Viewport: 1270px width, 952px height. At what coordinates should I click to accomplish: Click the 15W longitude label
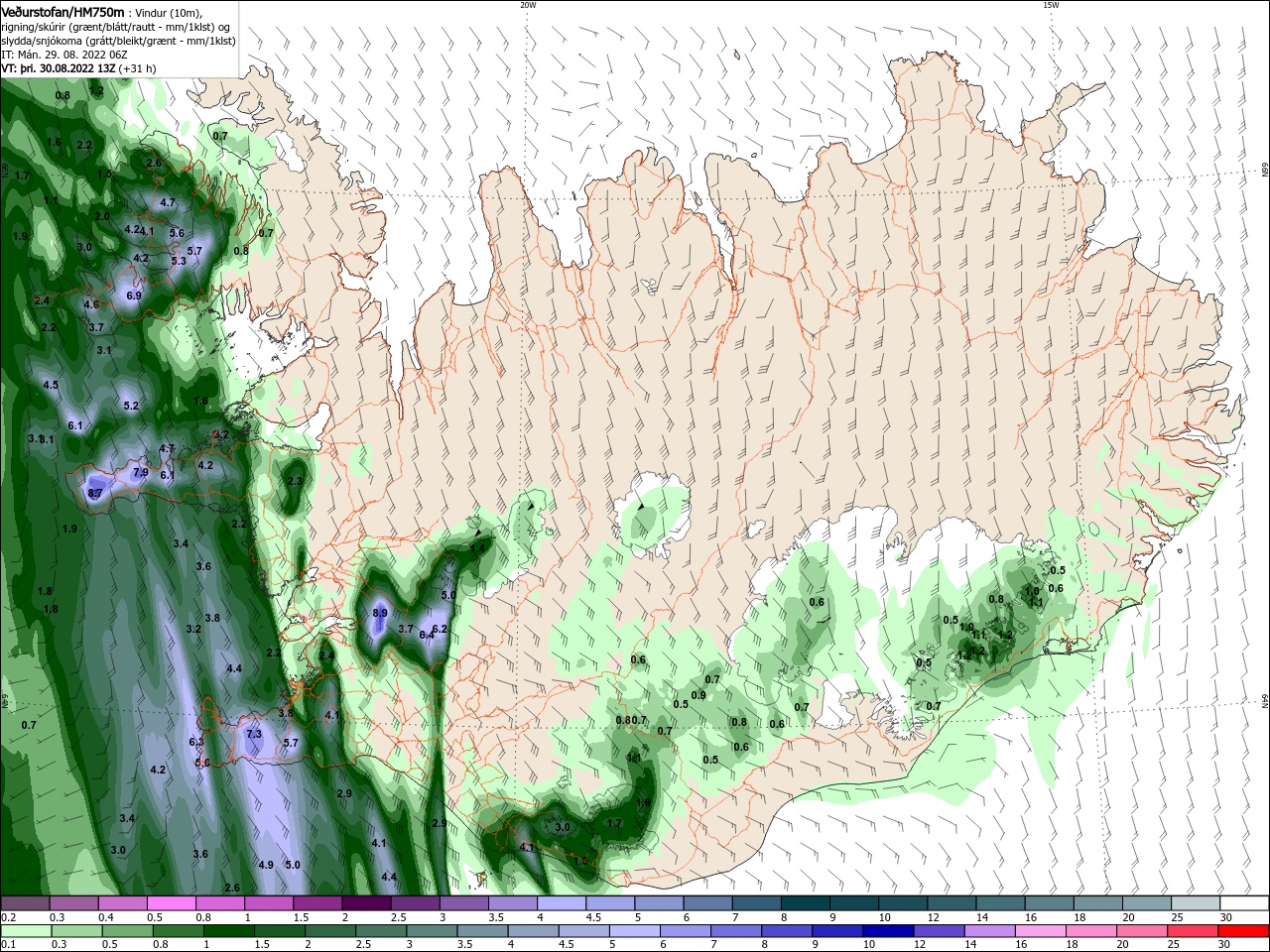(x=1051, y=5)
